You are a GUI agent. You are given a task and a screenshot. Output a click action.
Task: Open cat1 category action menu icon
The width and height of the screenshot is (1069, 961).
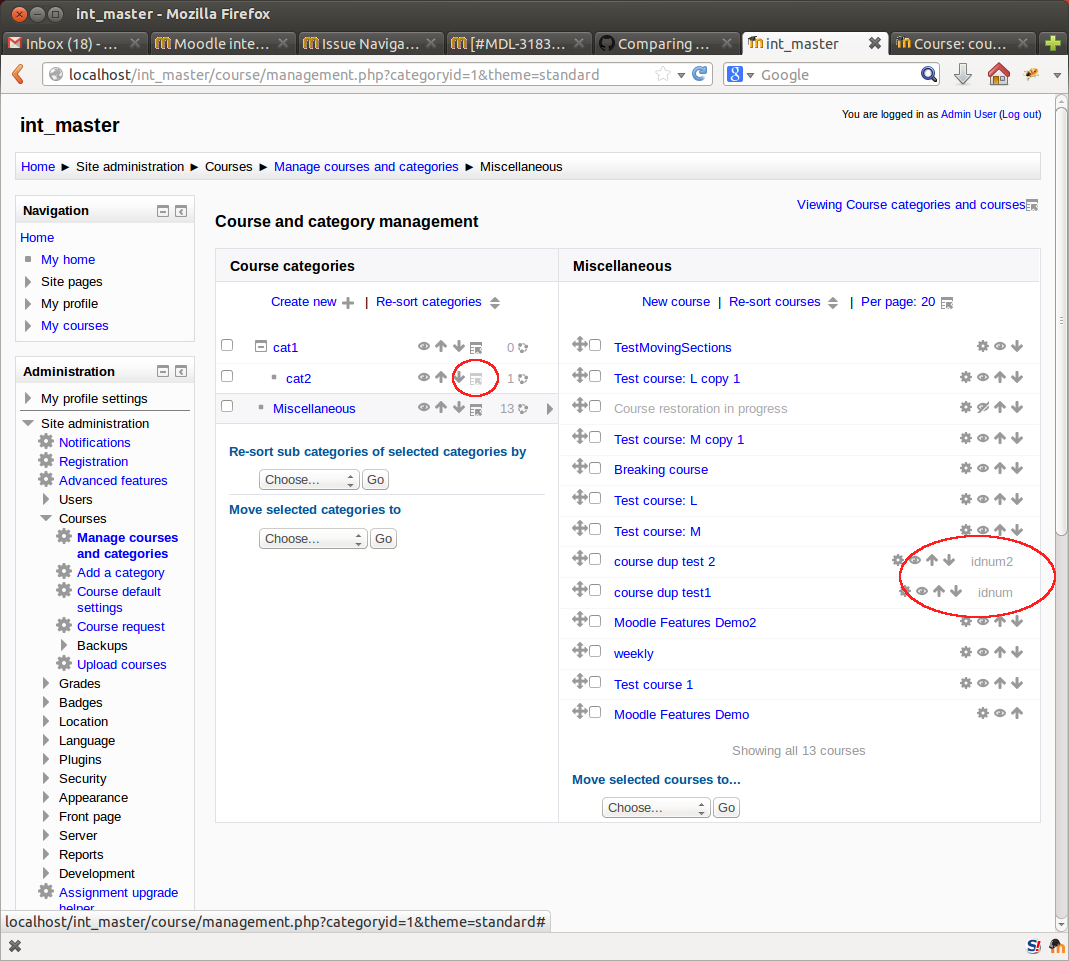pos(476,348)
